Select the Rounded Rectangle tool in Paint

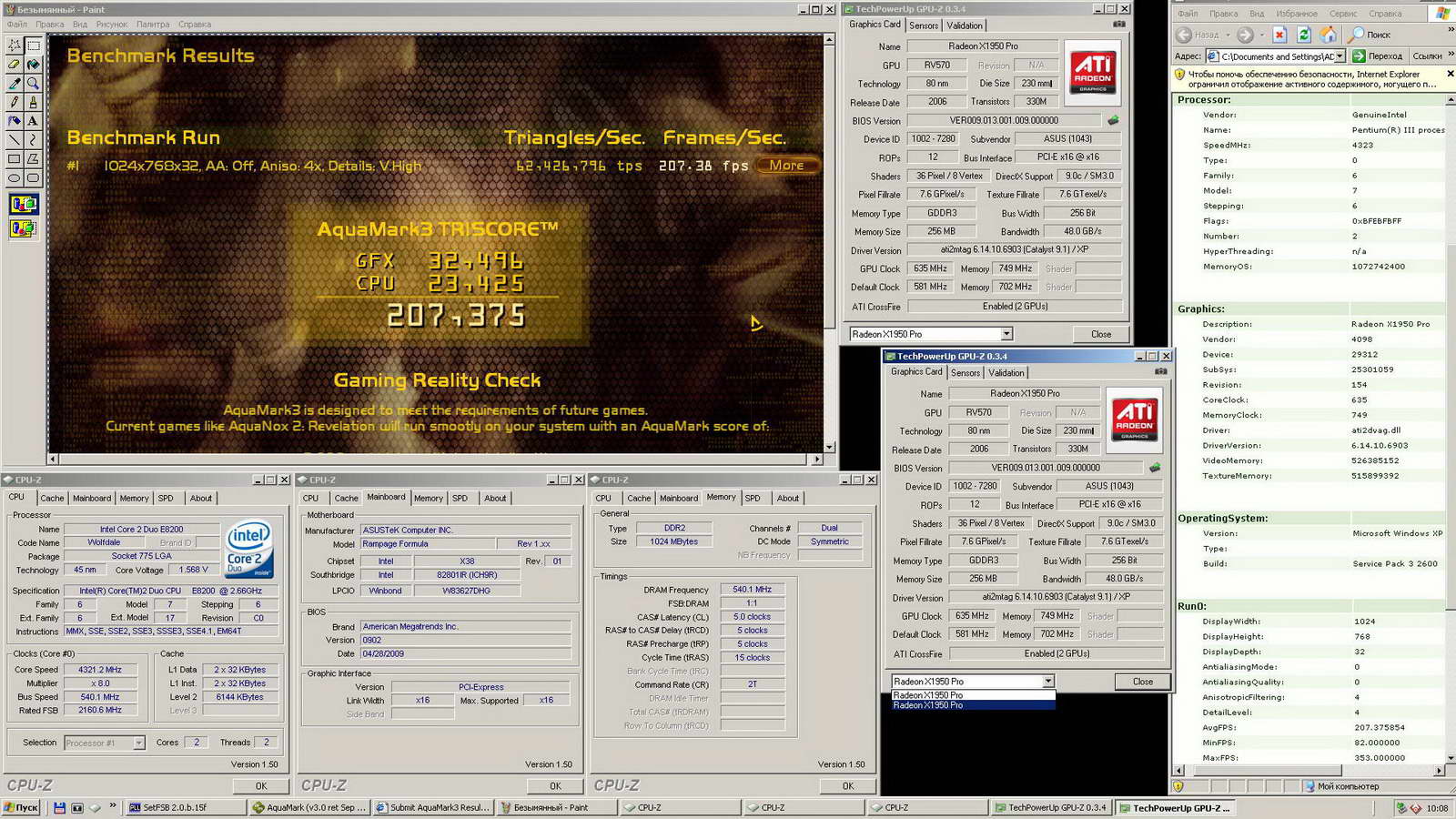34,178
